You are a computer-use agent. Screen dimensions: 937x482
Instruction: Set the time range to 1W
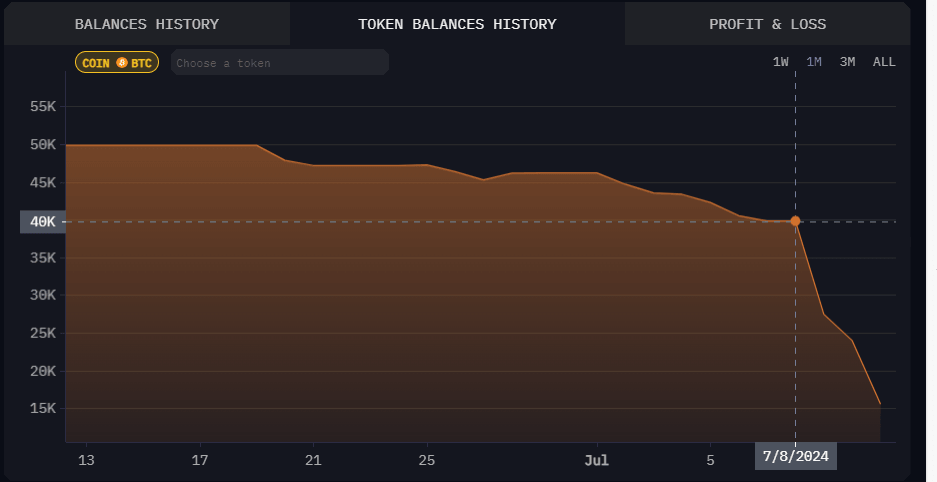[781, 62]
